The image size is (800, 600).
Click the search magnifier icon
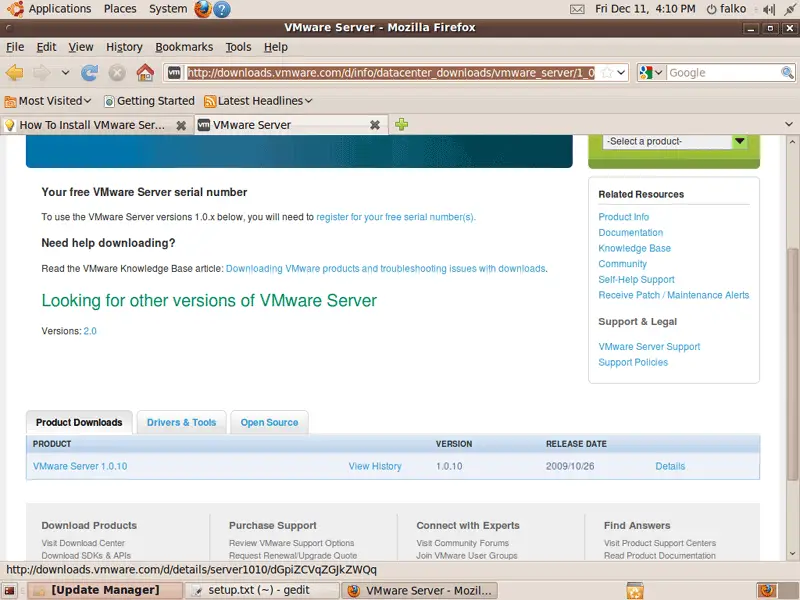[787, 73]
